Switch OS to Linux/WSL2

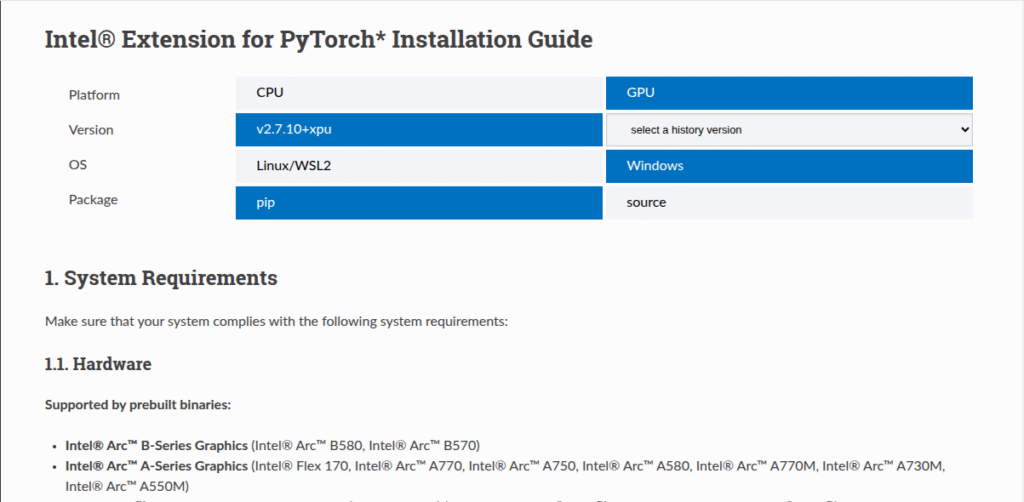coord(419,166)
